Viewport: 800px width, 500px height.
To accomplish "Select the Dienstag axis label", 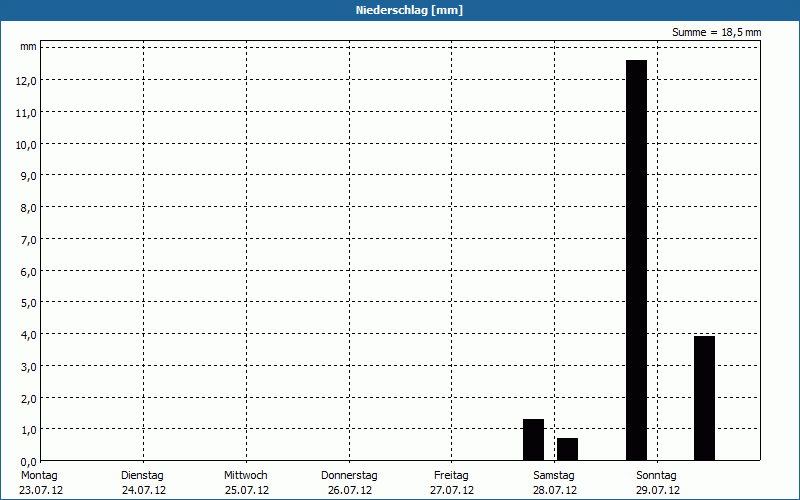I will coord(142,475).
